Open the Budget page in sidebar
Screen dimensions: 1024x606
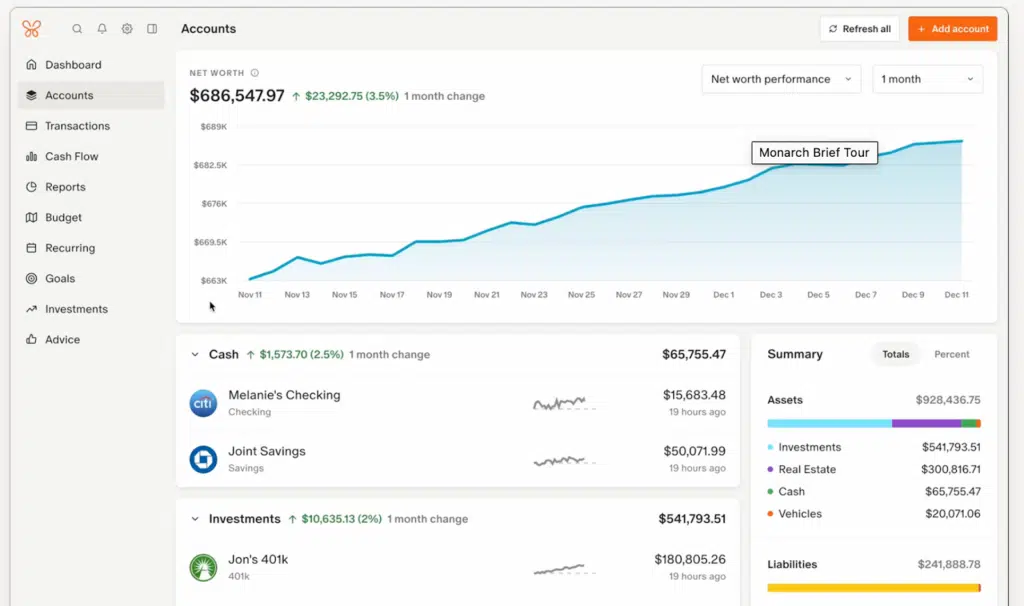pos(63,218)
